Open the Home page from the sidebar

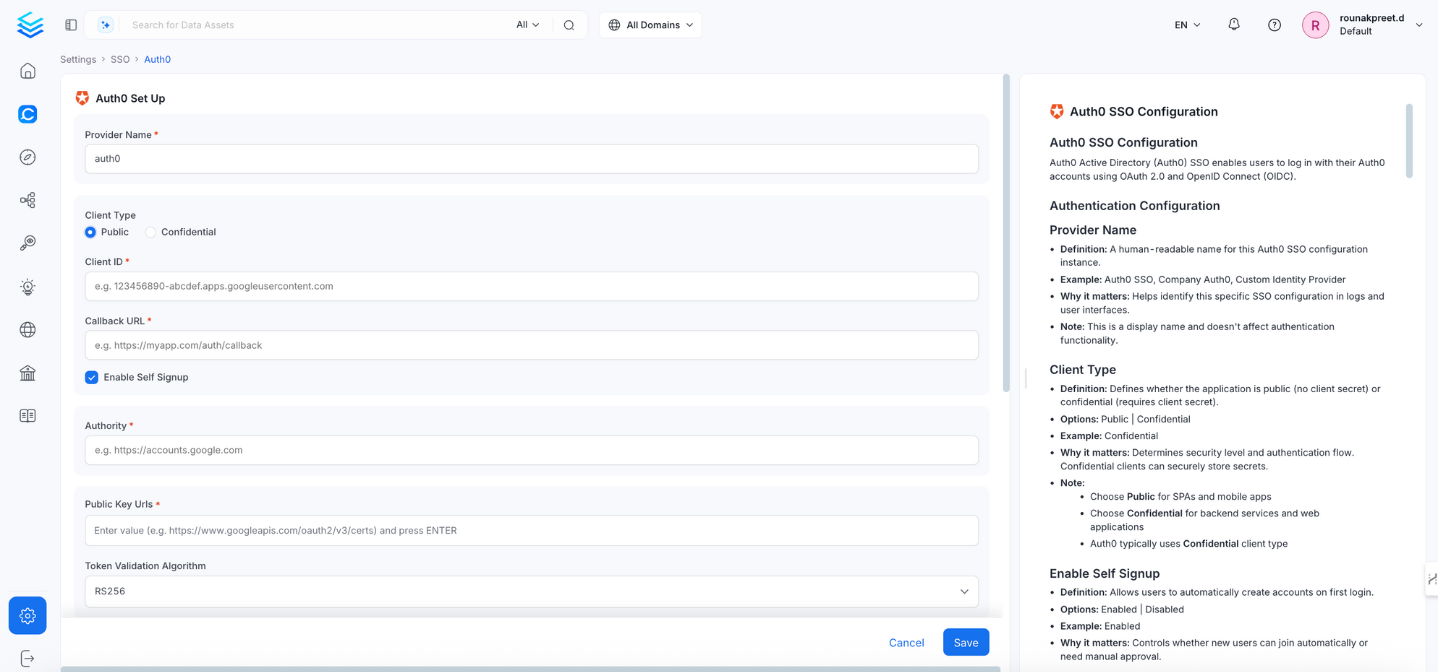pyautogui.click(x=27, y=70)
